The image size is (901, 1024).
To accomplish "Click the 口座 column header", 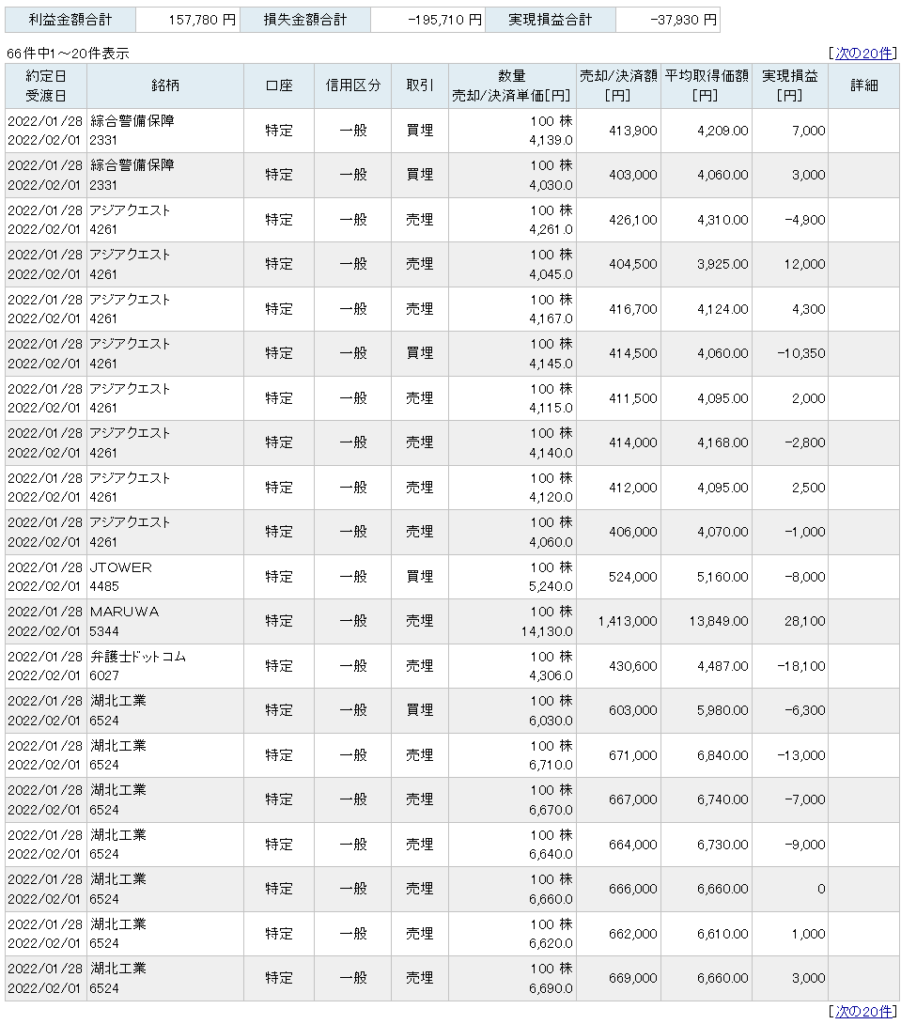I will click(x=279, y=86).
